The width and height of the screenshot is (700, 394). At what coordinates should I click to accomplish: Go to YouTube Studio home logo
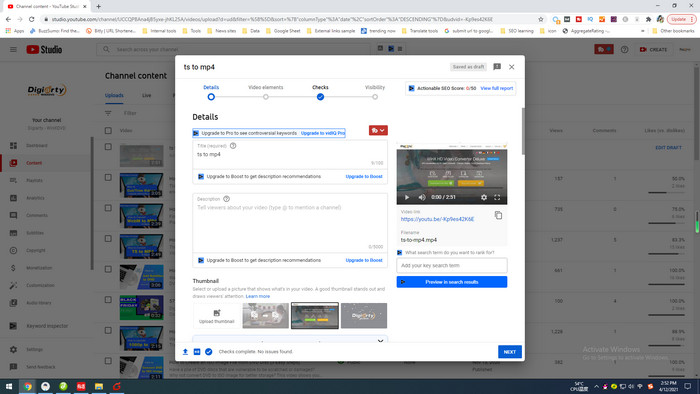pyautogui.click(x=44, y=50)
